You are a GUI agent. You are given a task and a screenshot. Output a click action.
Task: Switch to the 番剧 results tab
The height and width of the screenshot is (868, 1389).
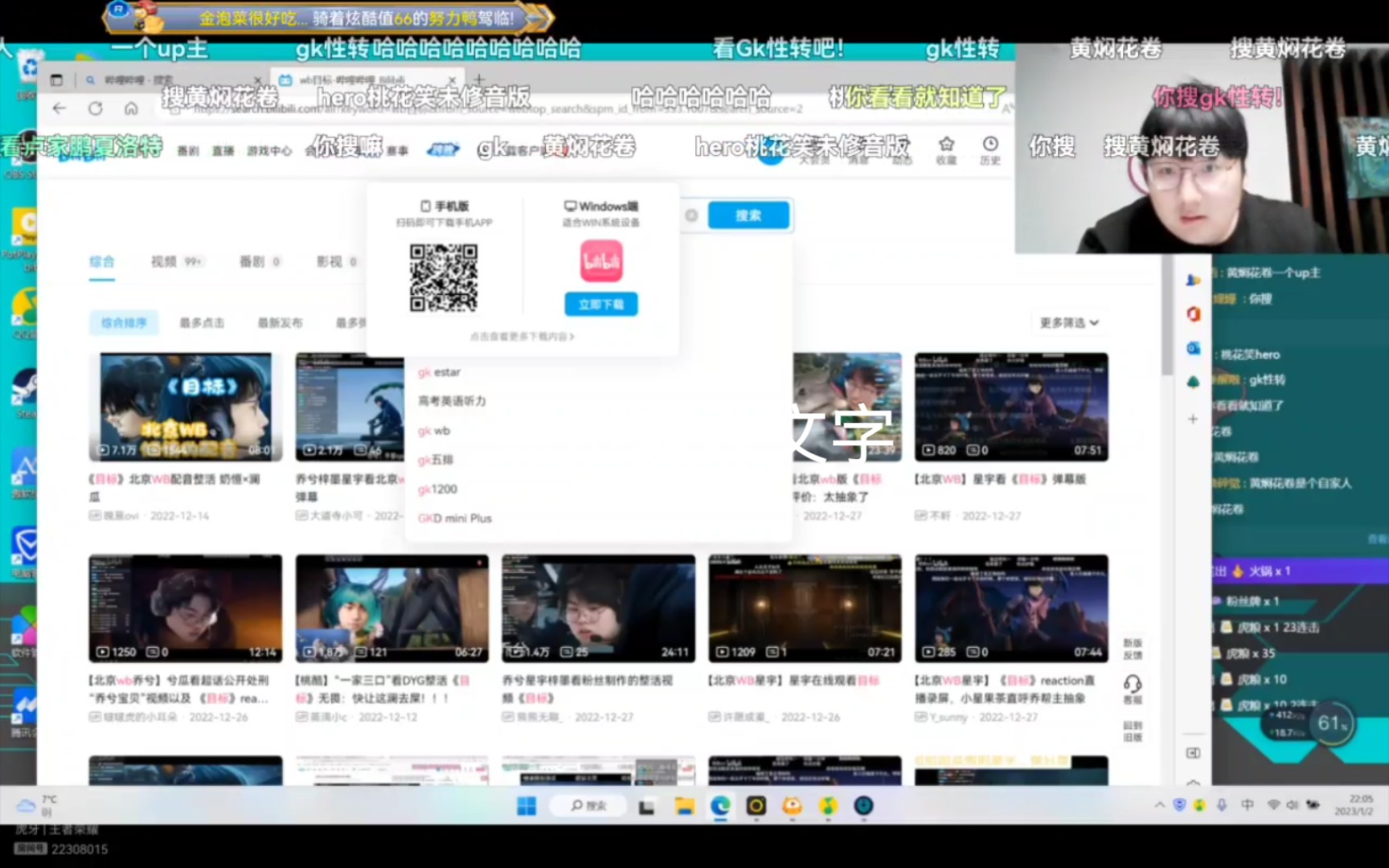click(x=260, y=262)
